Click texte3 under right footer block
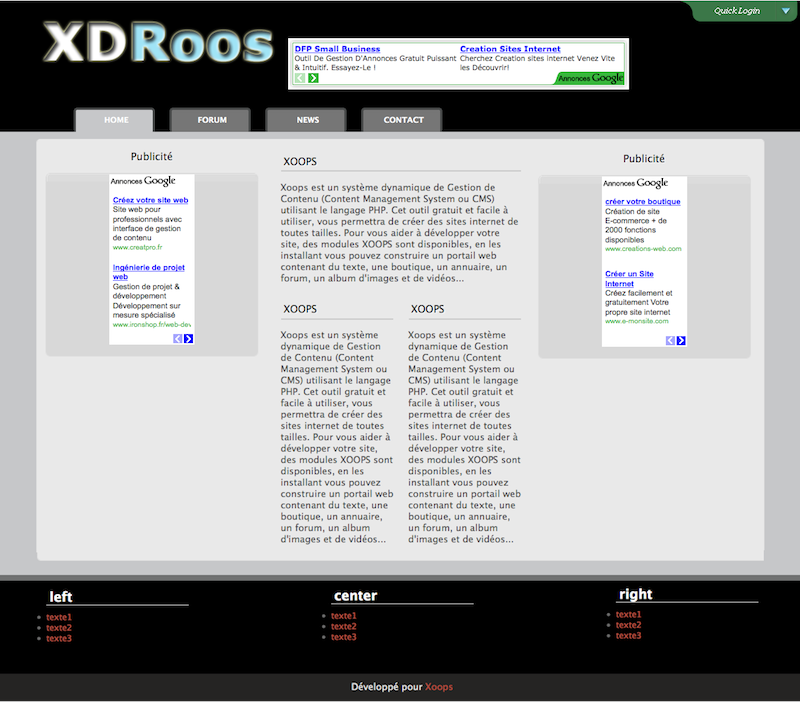 click(628, 636)
